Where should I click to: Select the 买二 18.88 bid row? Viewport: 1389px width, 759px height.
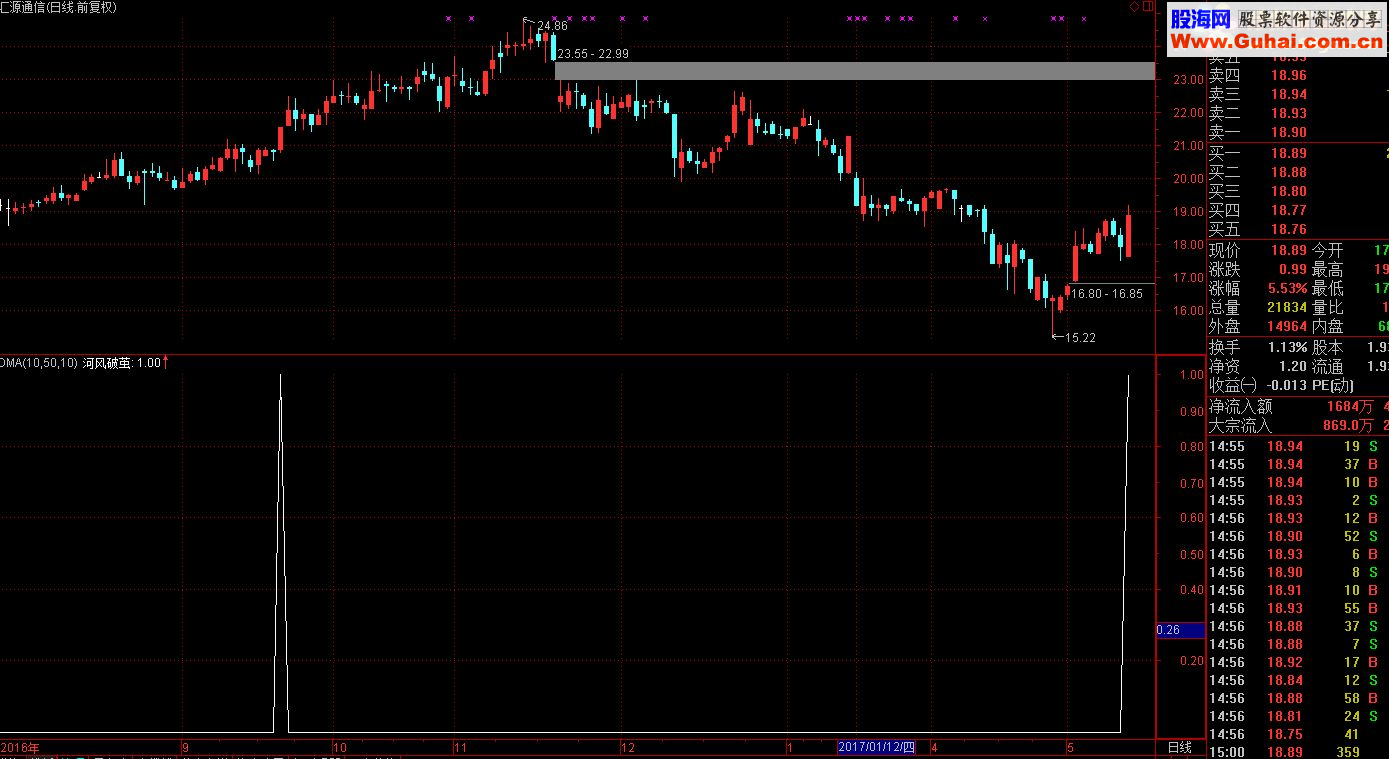[x=1298, y=172]
